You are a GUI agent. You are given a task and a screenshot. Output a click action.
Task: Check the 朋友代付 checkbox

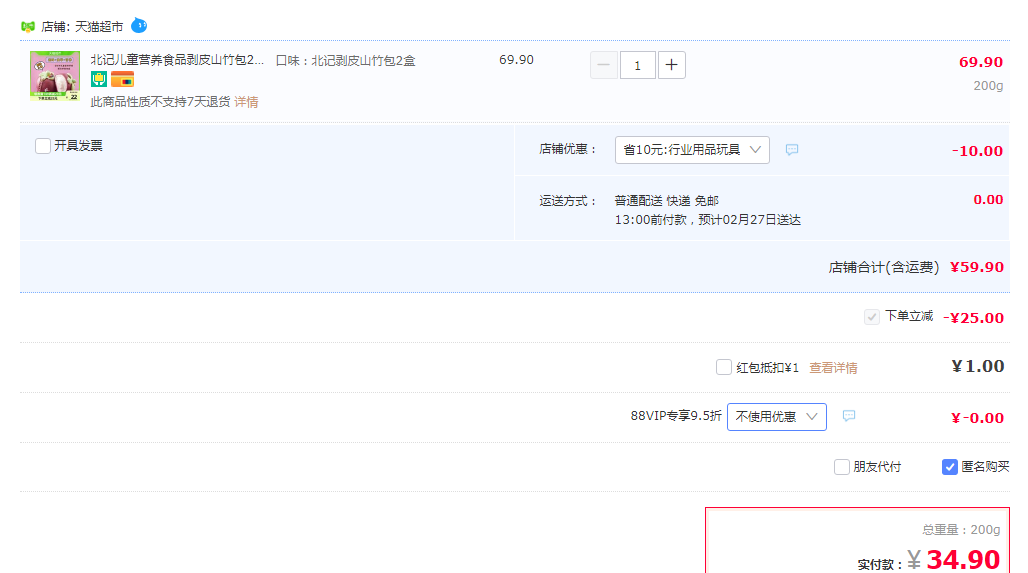point(842,467)
